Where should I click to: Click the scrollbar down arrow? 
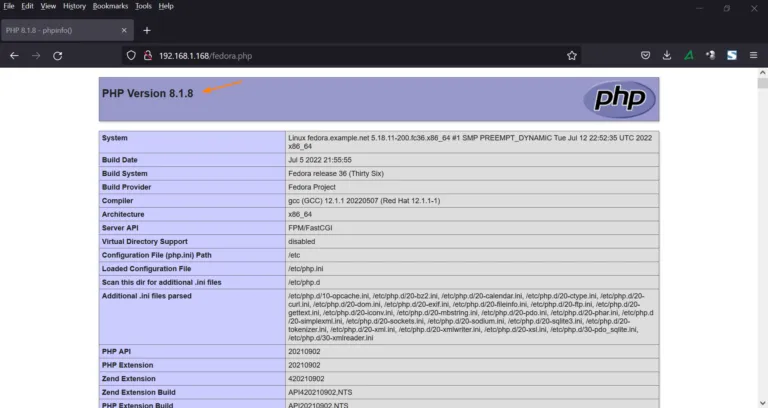pos(762,403)
